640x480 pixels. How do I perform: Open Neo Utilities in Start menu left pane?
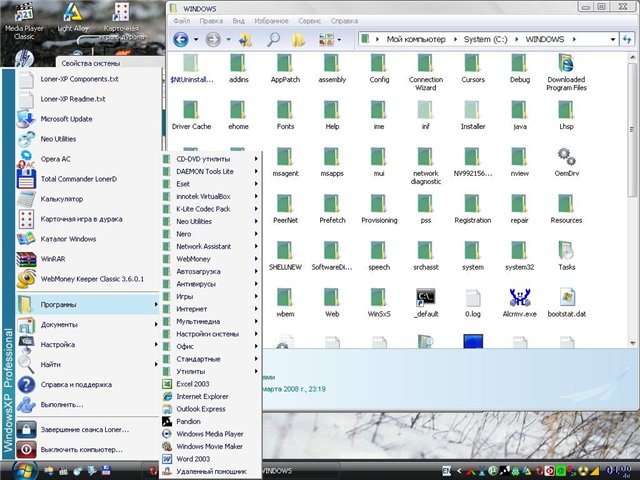[87, 139]
